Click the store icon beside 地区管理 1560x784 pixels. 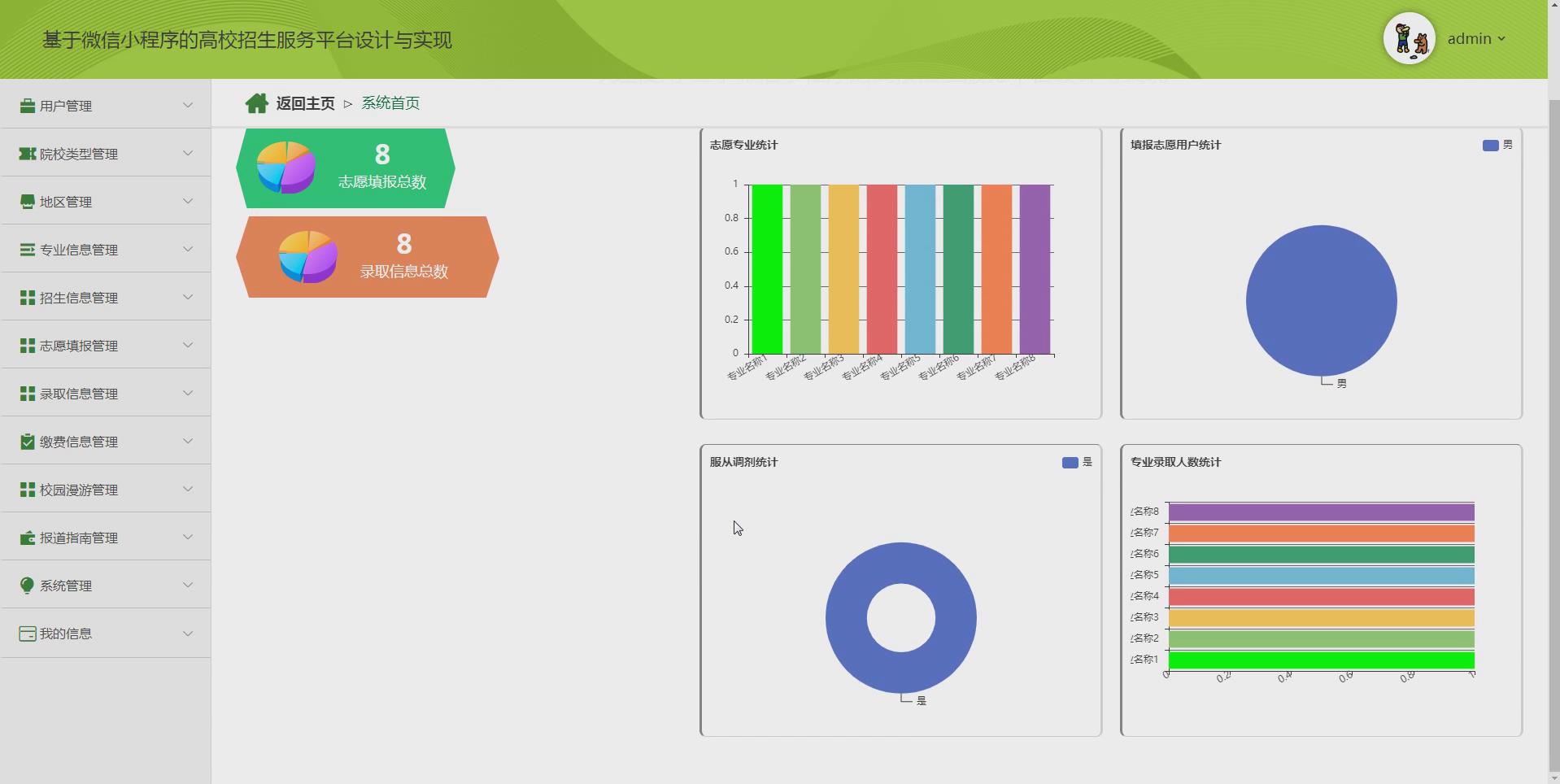point(27,202)
